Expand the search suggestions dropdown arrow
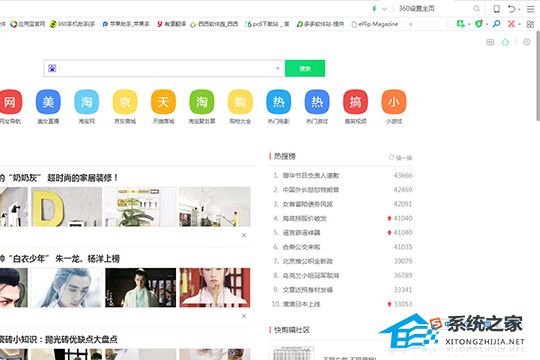The width and height of the screenshot is (540, 360). pos(278,68)
